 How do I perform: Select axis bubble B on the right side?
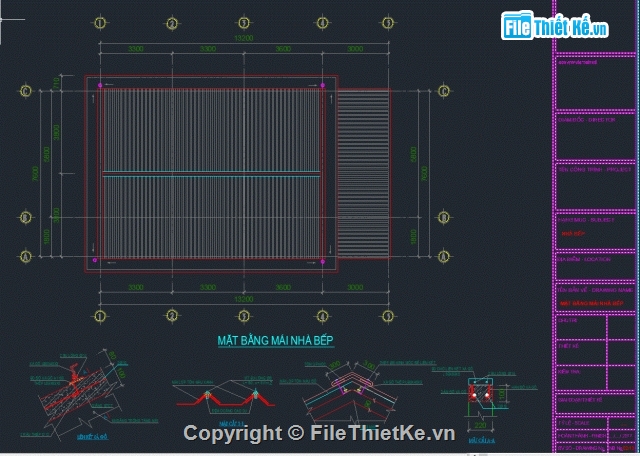(444, 218)
